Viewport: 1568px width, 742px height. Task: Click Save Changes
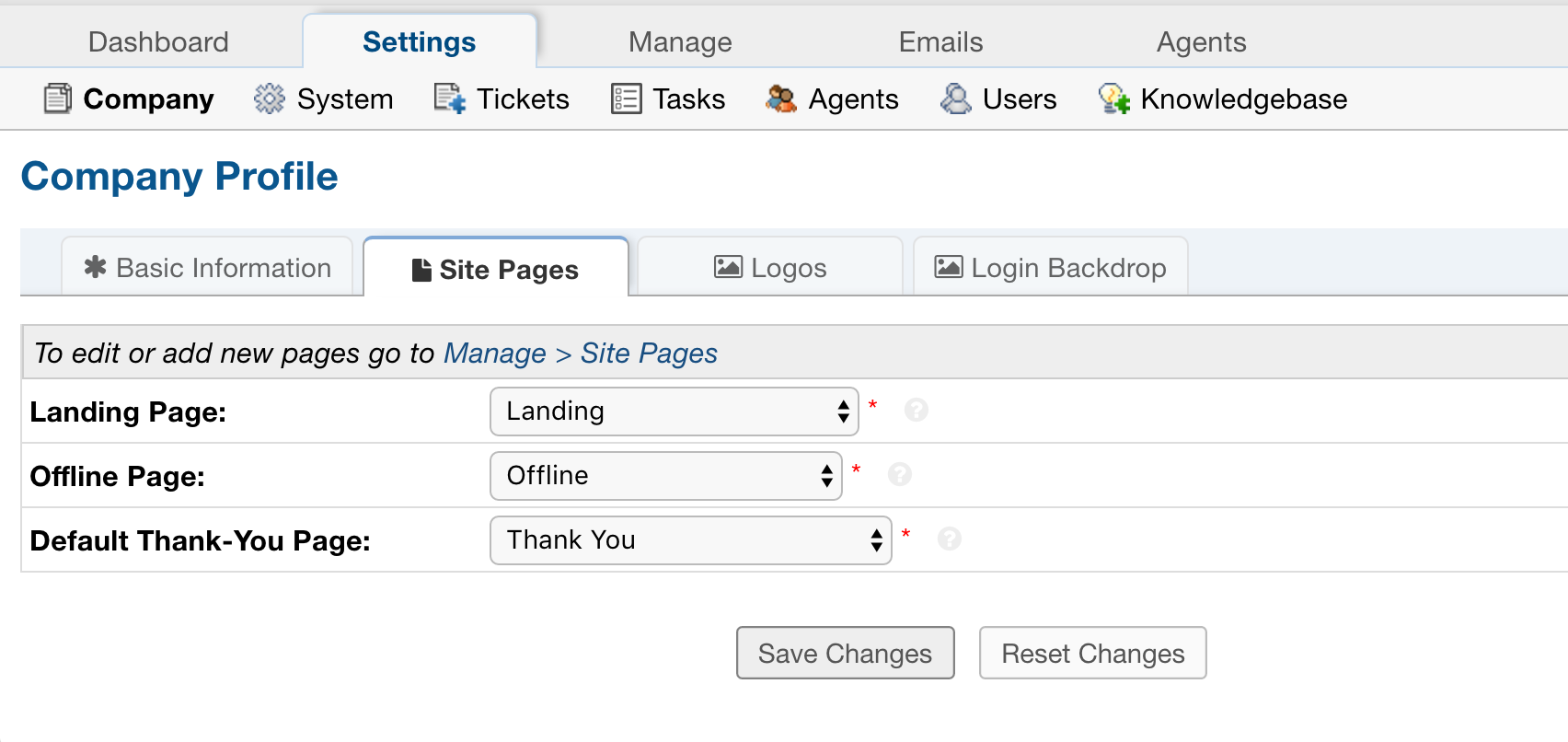pyautogui.click(x=844, y=653)
